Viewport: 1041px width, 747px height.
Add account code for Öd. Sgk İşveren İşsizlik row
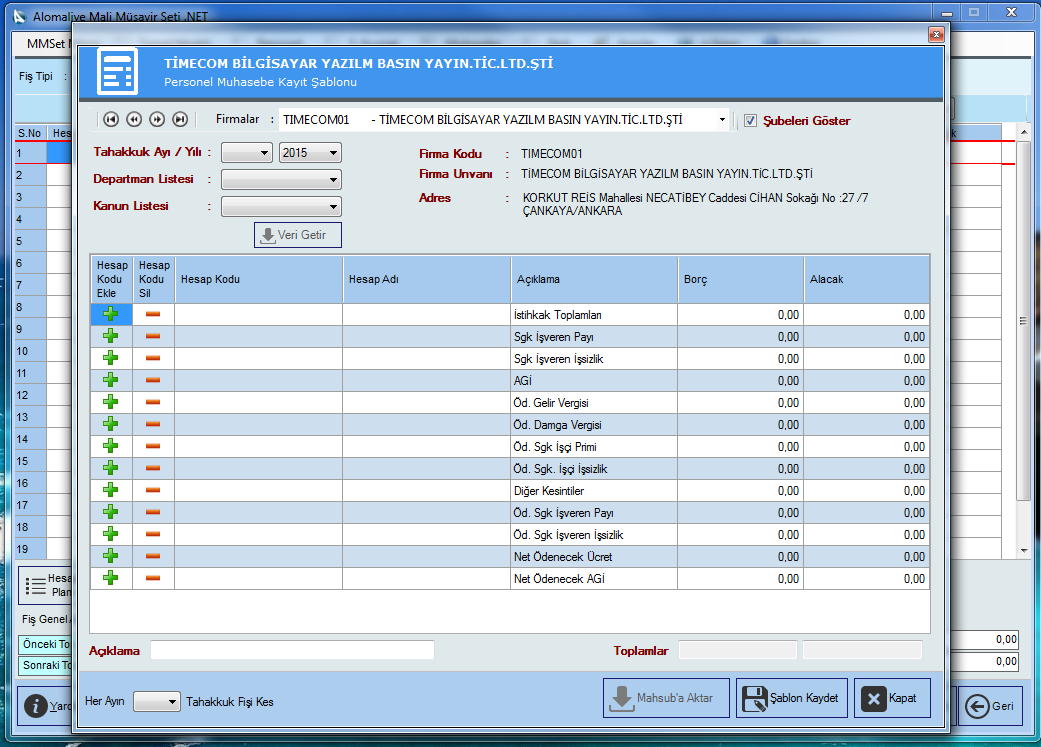point(111,534)
